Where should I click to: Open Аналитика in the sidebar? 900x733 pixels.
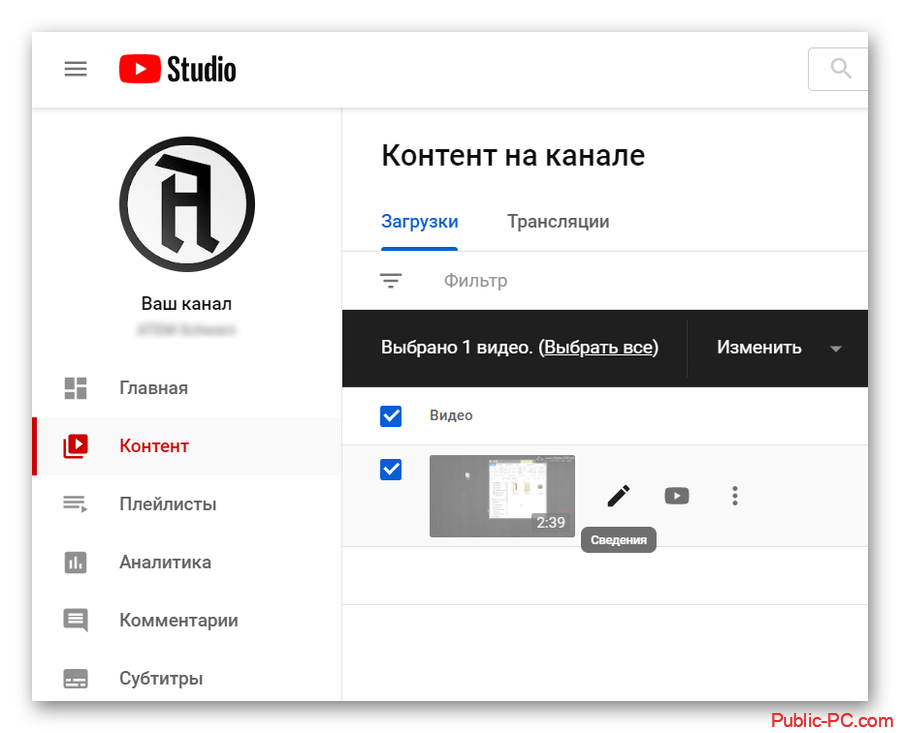tap(165, 562)
